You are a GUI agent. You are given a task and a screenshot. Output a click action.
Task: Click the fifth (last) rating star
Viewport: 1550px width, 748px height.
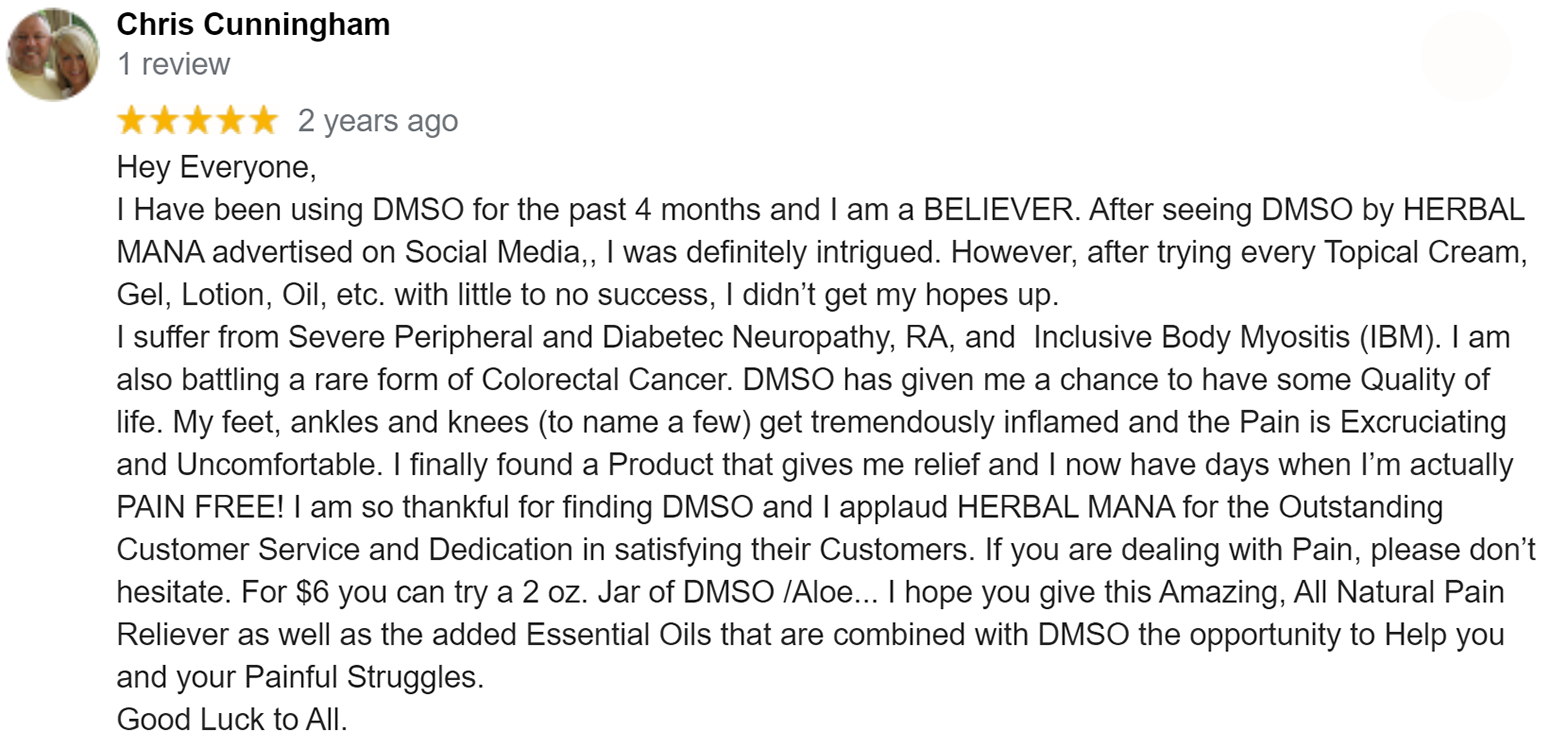pos(263,121)
